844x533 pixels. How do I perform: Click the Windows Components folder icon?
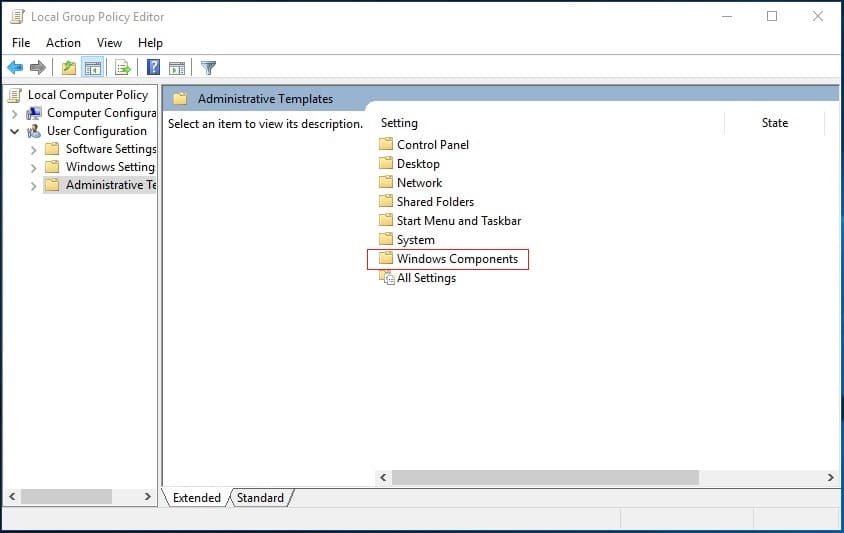[386, 258]
